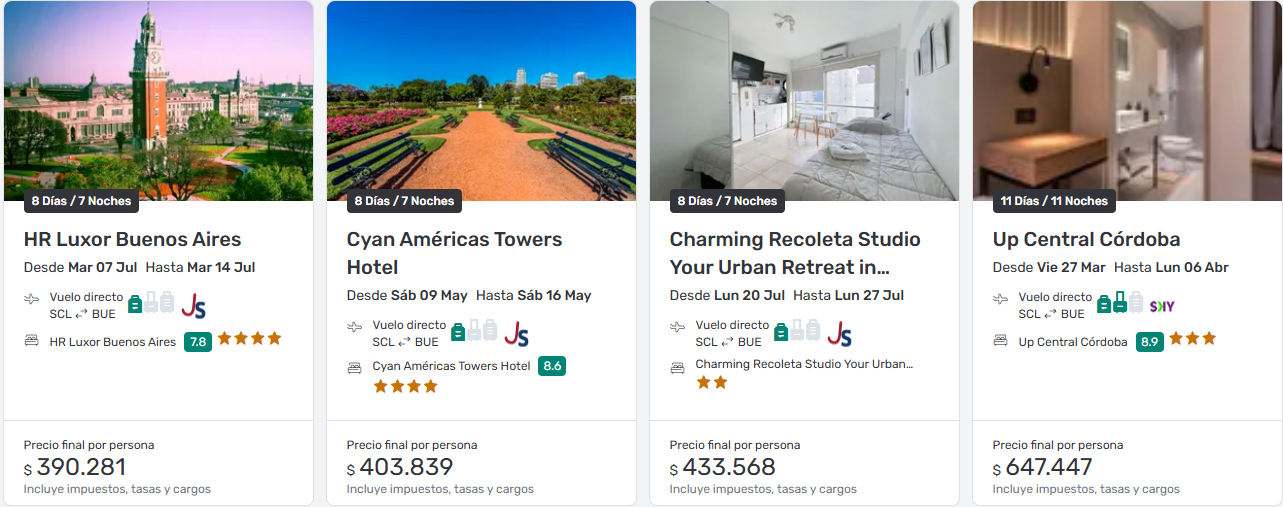Click JetSmart airline logo on HR Luxor card
This screenshot has height=507, width=1283.
[193, 306]
